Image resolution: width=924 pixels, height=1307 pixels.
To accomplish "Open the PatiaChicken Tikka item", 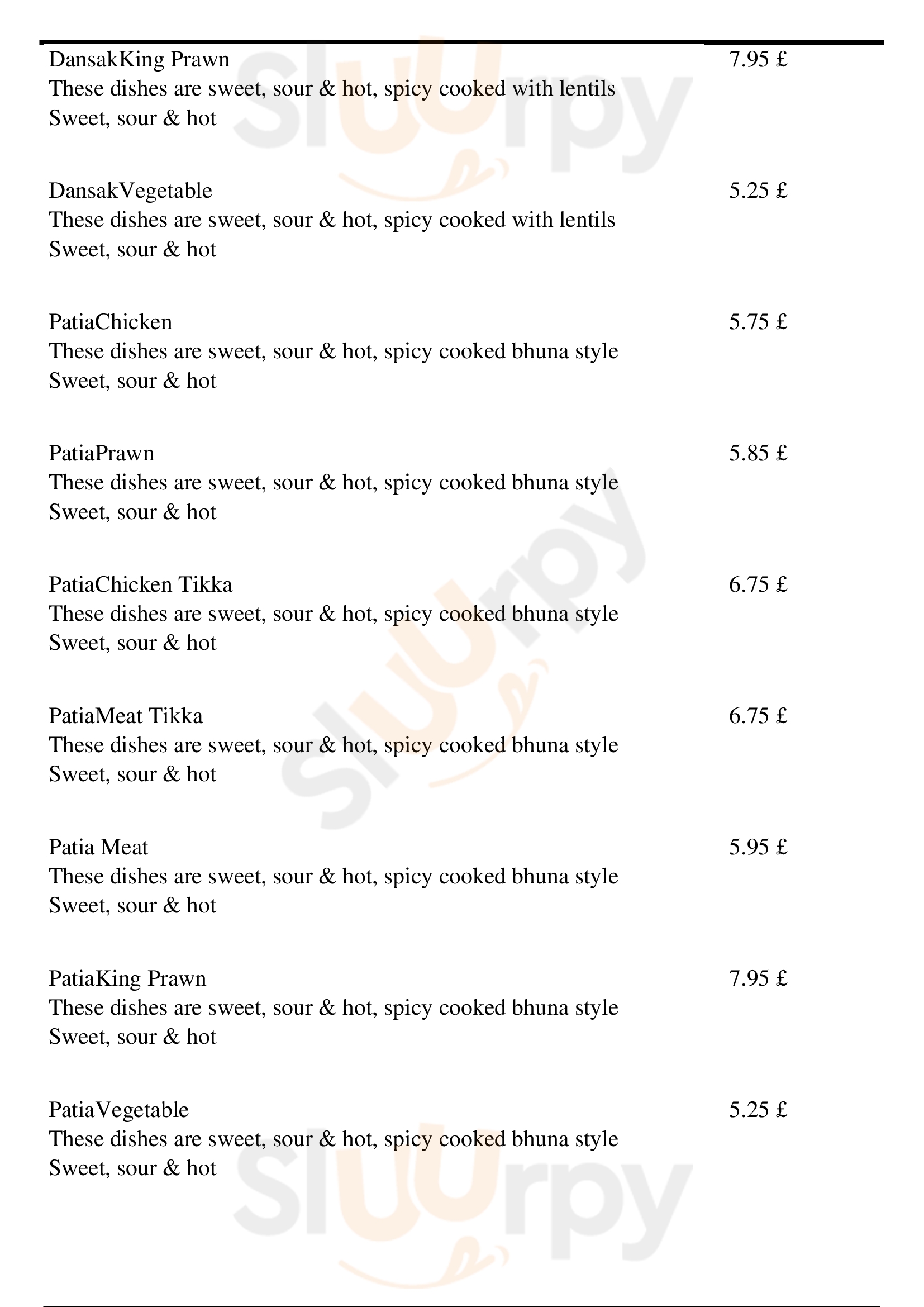I will [141, 584].
